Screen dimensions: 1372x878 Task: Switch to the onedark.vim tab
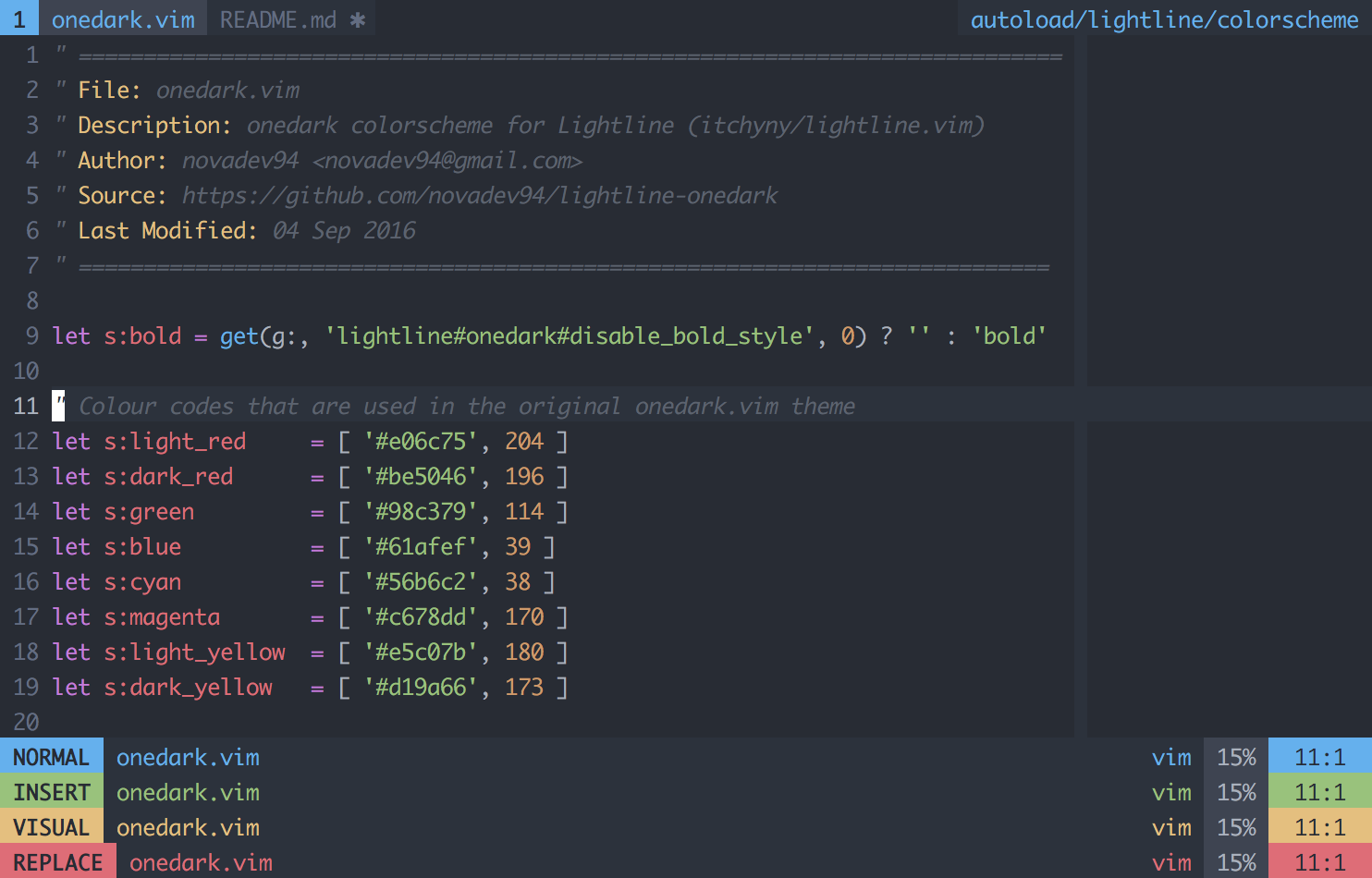(123, 19)
